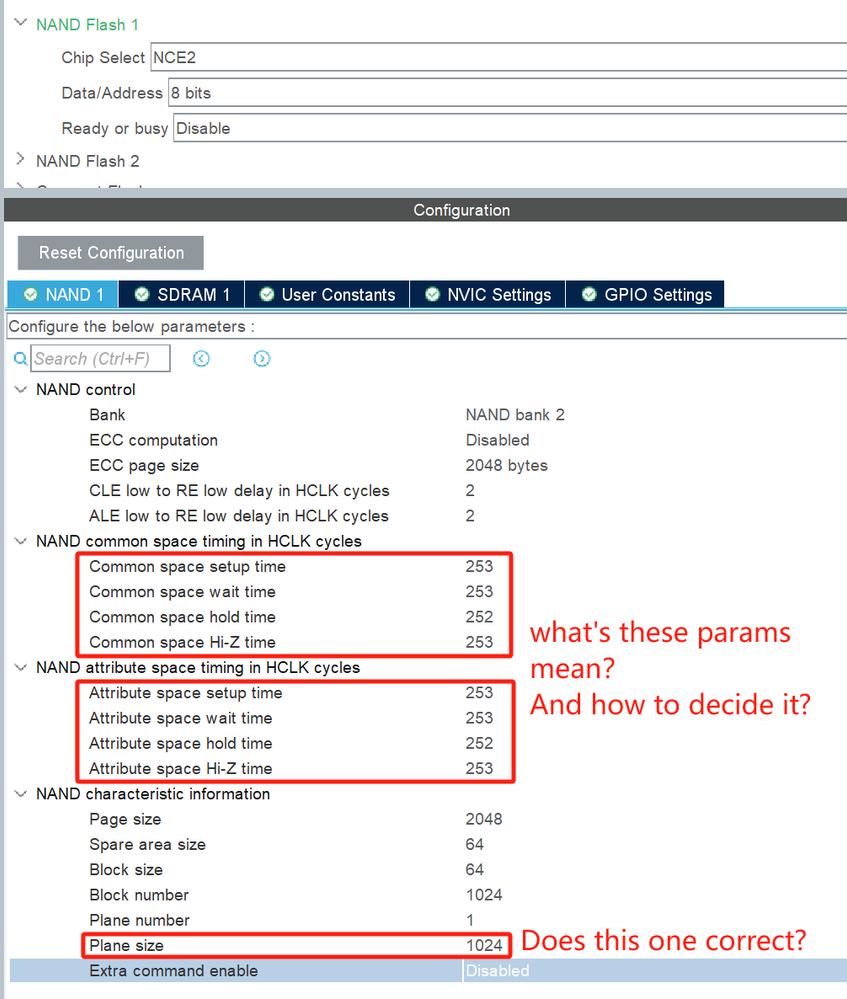Go to next search result arrow

point(261,359)
